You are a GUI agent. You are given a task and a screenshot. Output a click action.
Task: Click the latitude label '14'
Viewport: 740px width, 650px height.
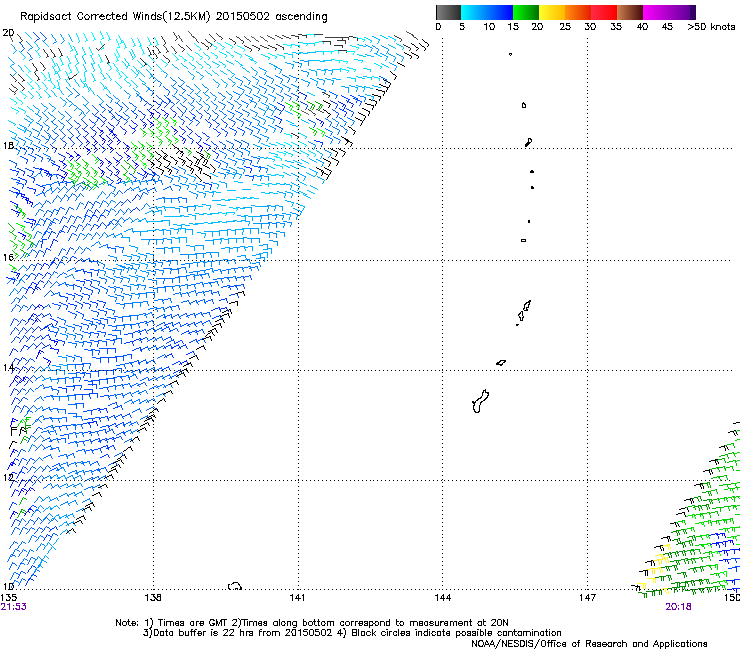coord(8,367)
